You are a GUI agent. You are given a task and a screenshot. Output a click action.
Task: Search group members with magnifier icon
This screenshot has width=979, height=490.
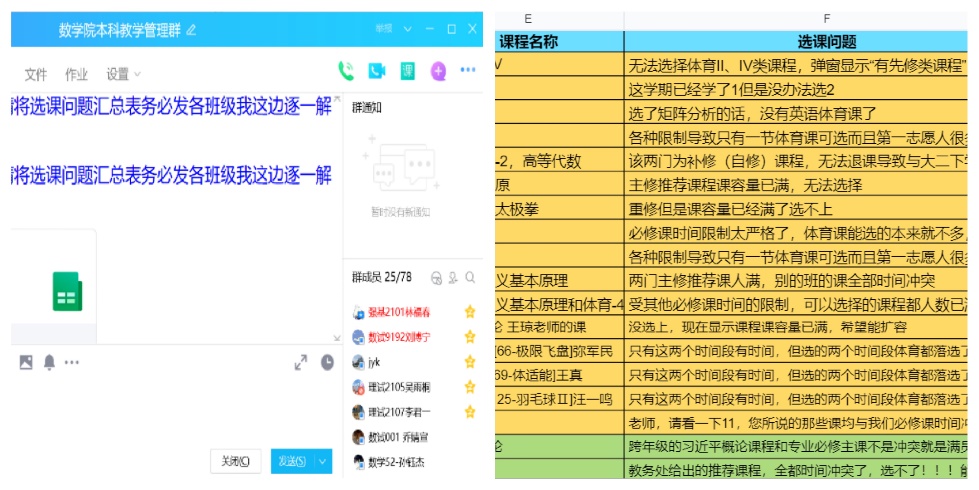470,278
